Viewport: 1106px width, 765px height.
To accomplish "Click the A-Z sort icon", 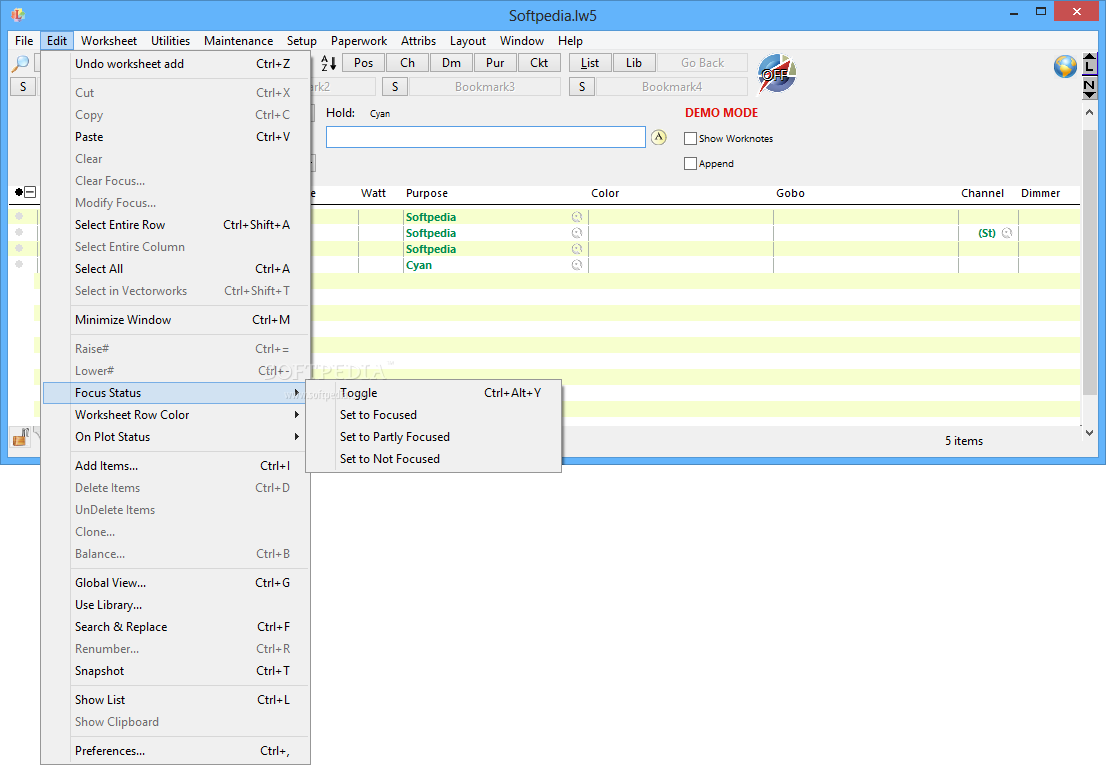I will [x=328, y=63].
